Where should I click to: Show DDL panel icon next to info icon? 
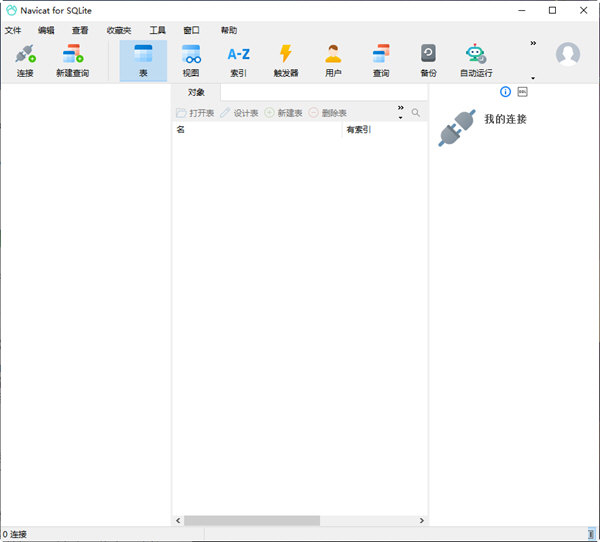(x=522, y=91)
